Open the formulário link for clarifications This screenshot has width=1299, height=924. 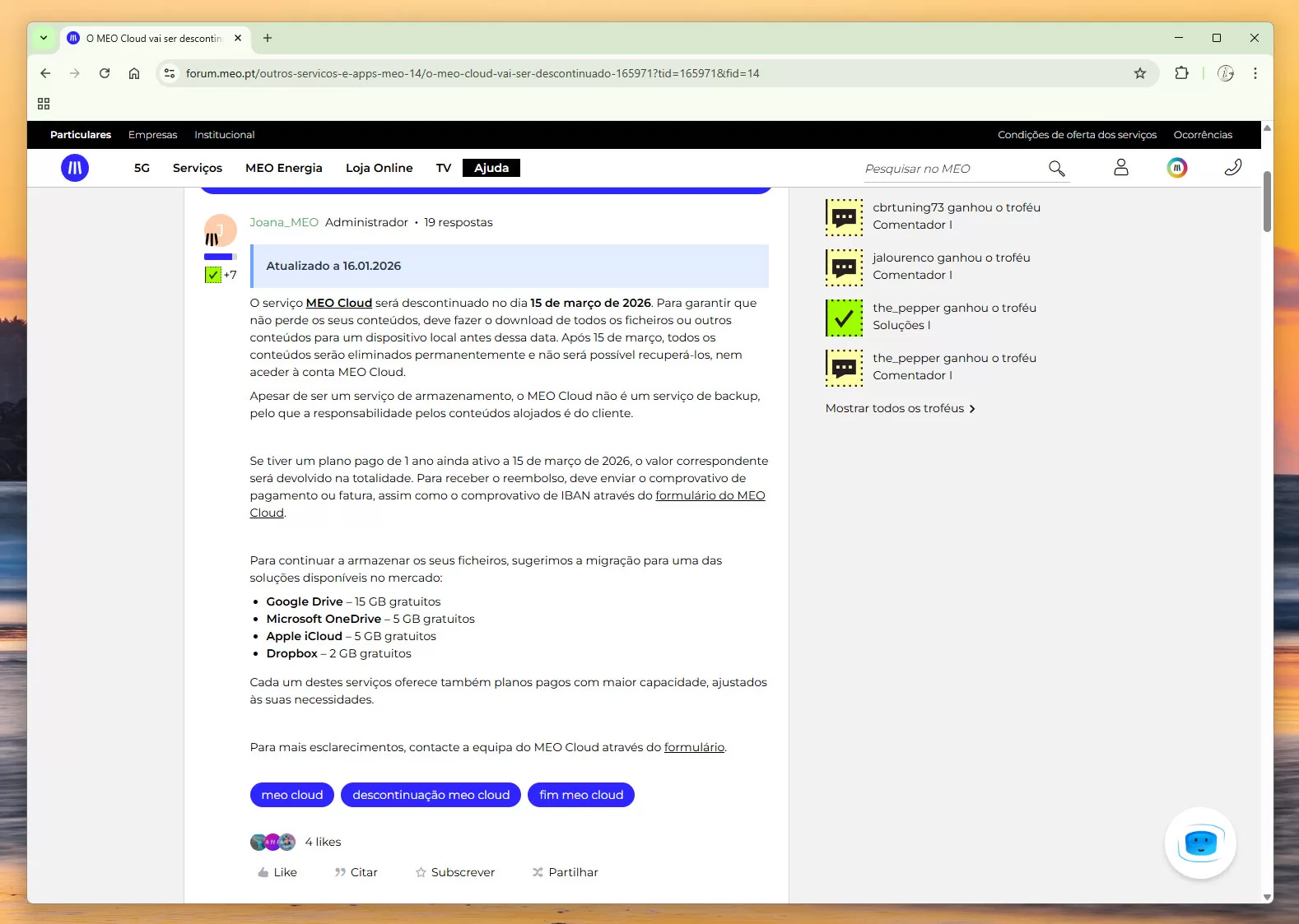click(695, 747)
